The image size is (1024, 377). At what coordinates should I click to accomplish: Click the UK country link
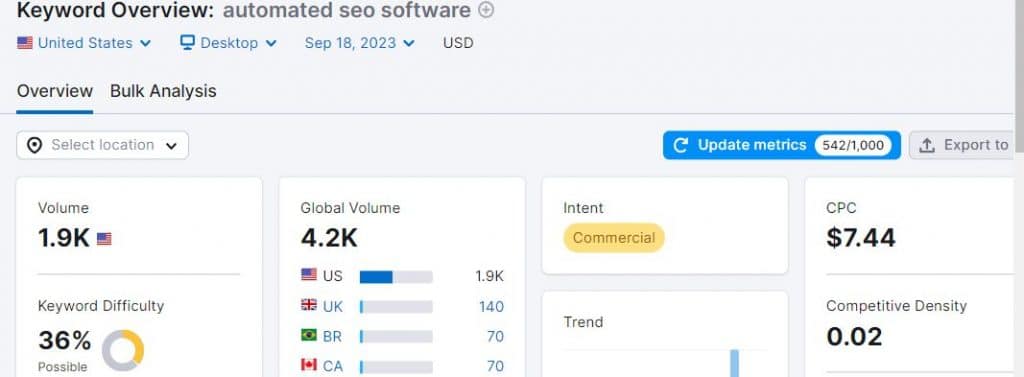click(333, 306)
